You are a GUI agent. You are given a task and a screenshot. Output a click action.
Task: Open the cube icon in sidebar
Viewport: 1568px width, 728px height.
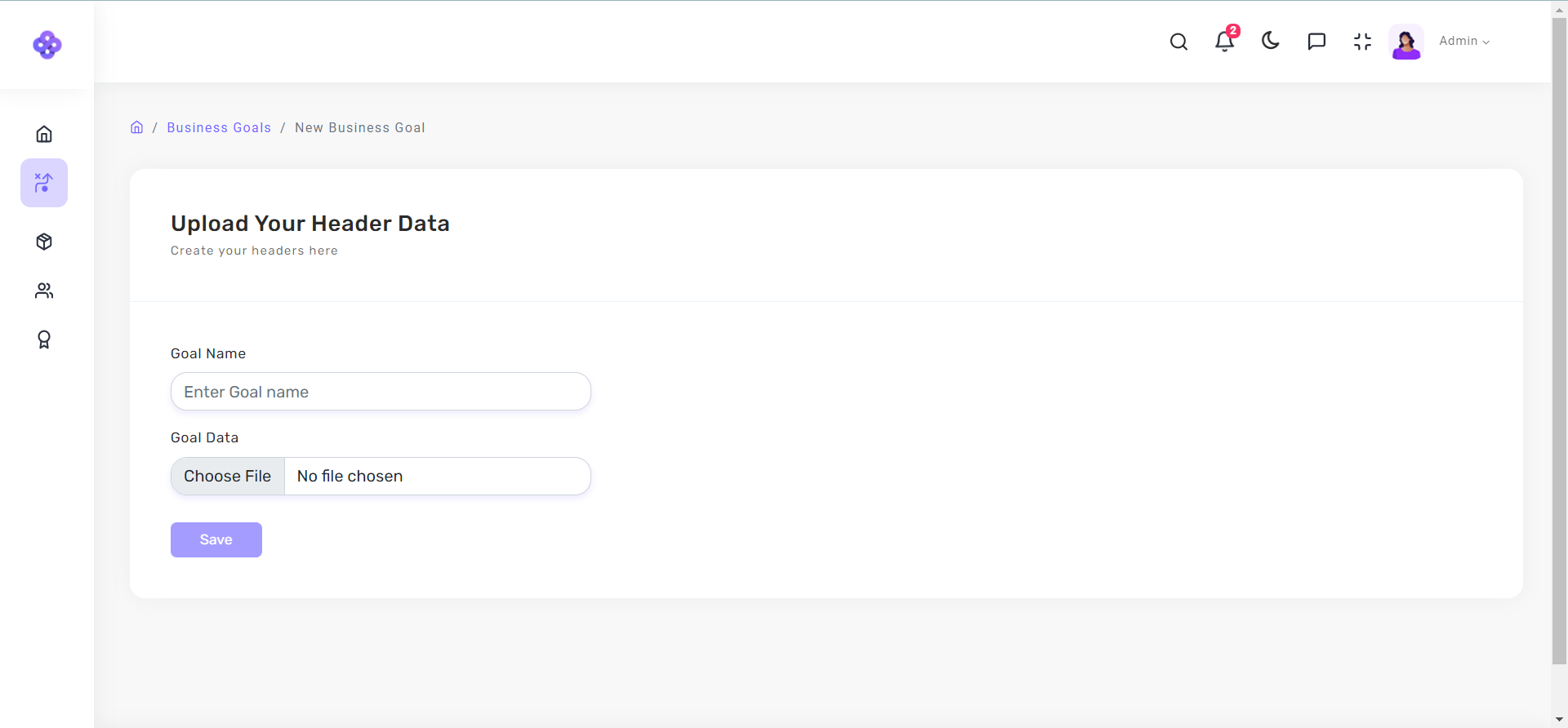[x=44, y=242]
